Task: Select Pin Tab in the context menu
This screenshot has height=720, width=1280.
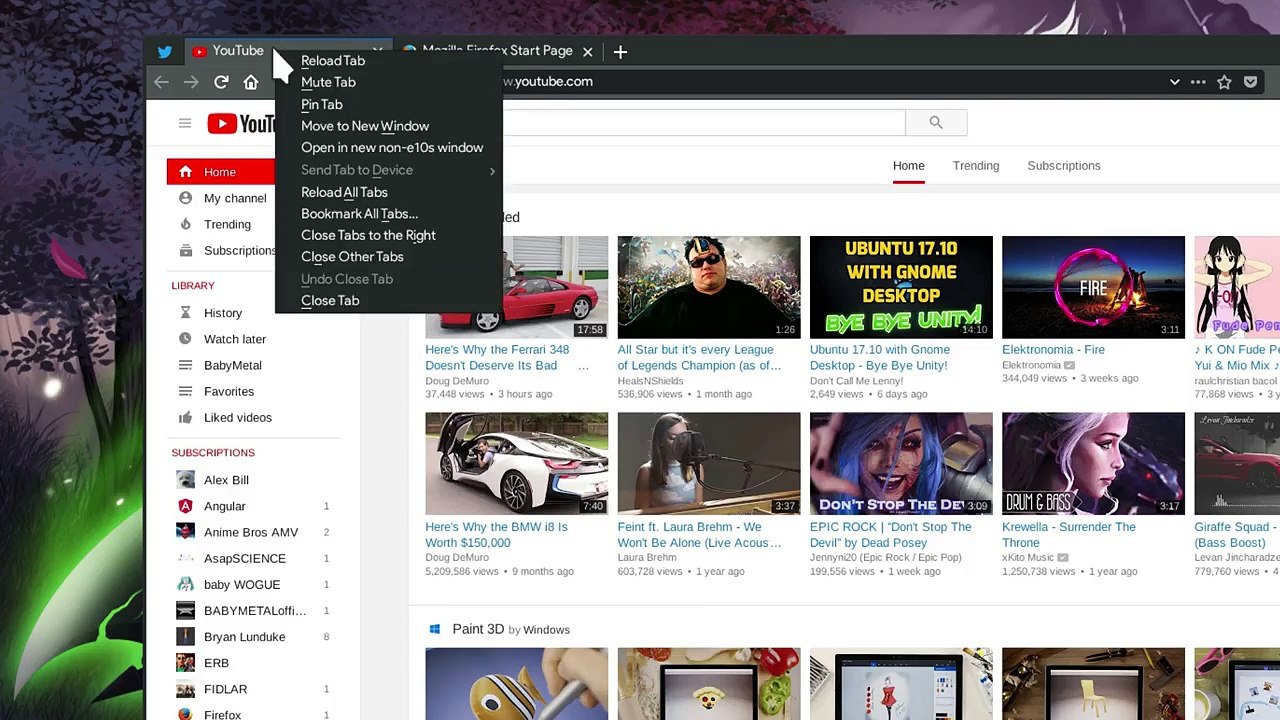Action: coord(388,104)
